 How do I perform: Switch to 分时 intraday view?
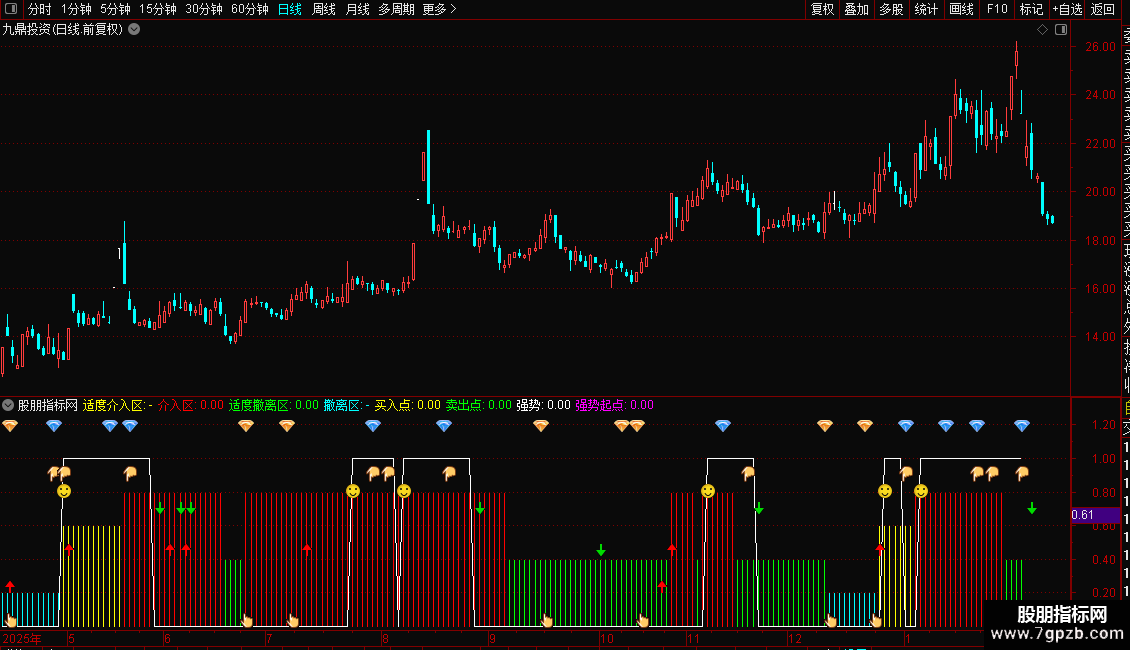[40, 9]
